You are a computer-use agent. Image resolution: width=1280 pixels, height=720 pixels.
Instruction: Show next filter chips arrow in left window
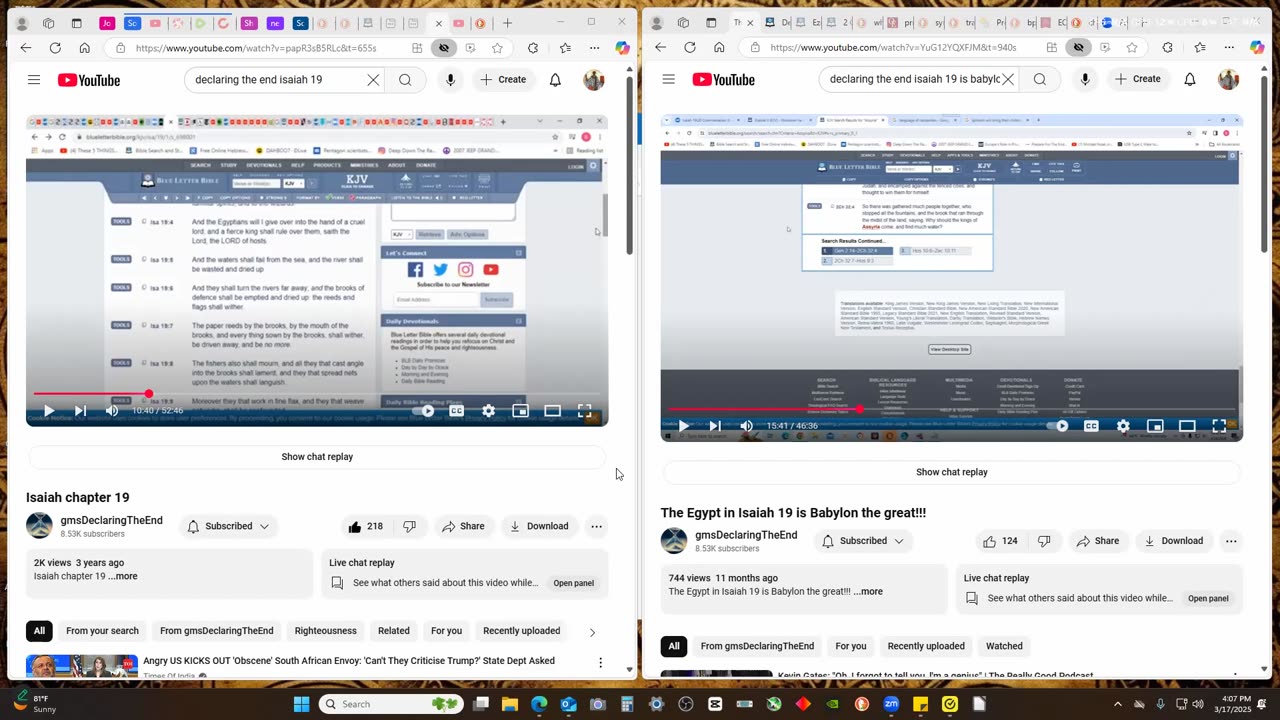pos(592,632)
